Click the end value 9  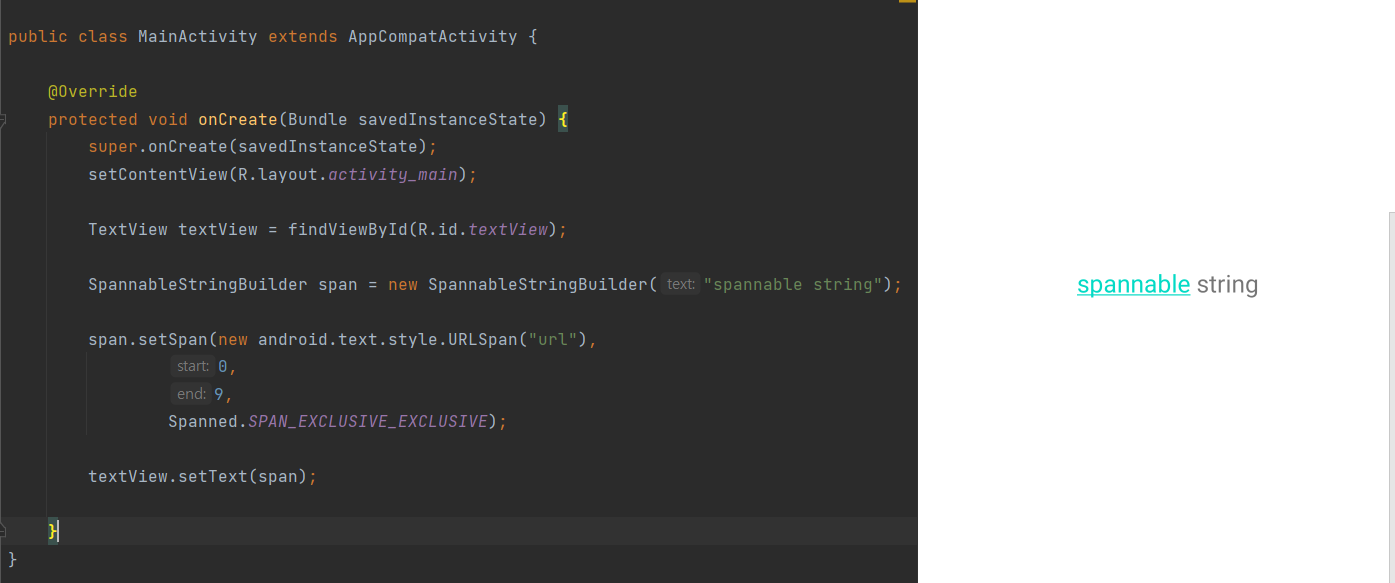point(219,394)
